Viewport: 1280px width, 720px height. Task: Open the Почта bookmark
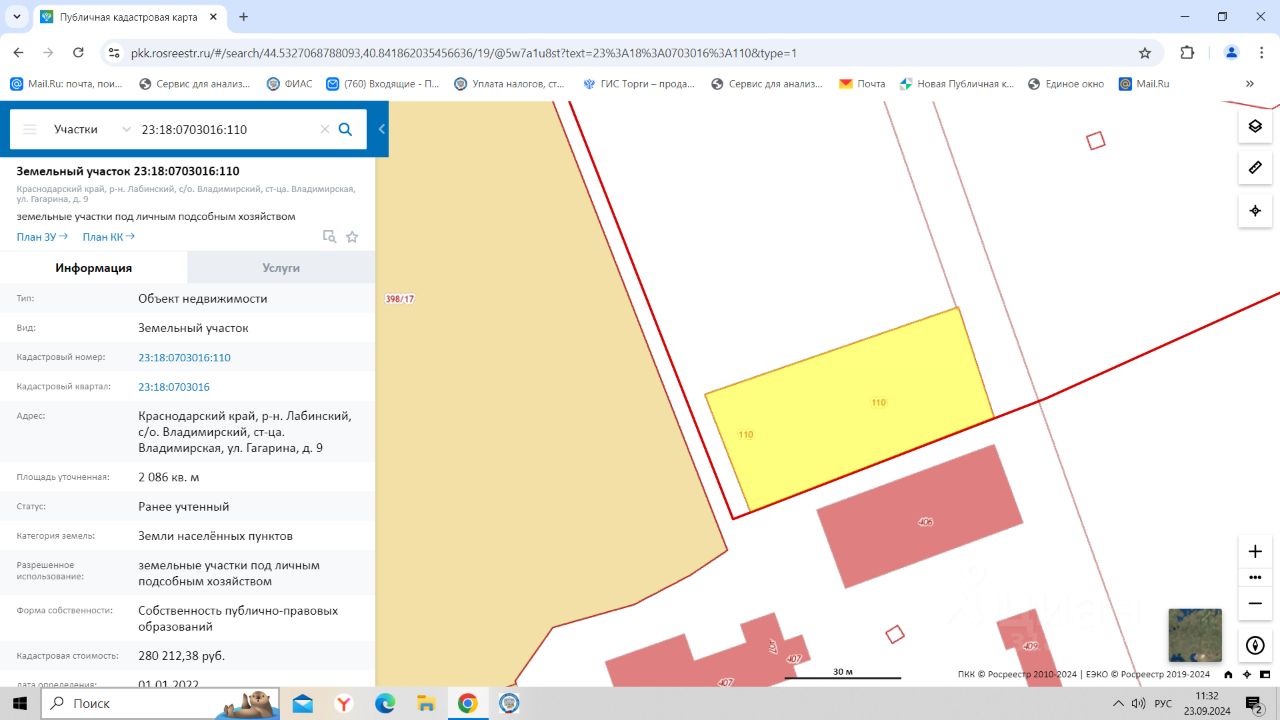pyautogui.click(x=862, y=84)
